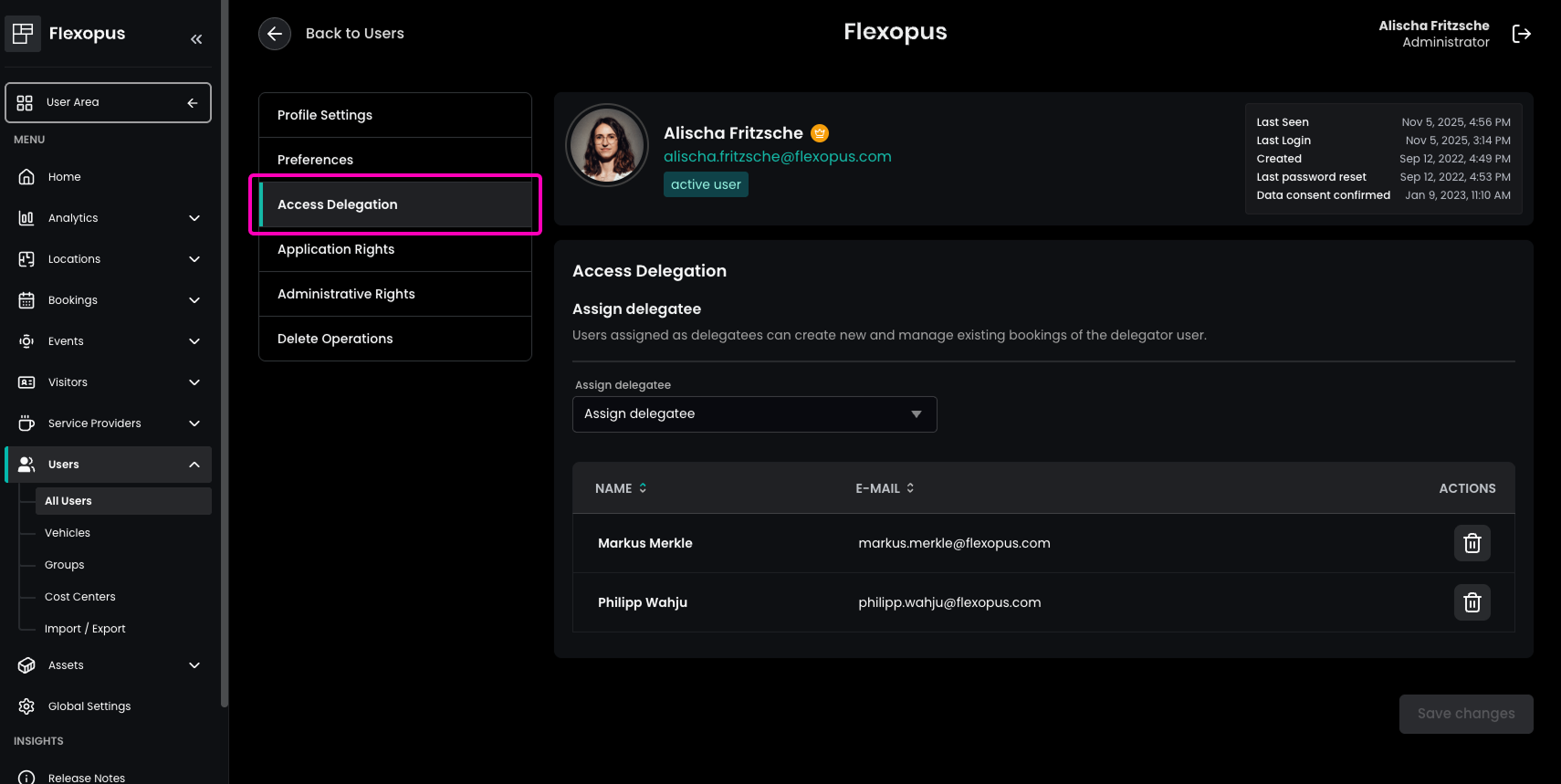Collapse sidebar with double chevron icon
The image size is (1561, 784).
pos(196,38)
